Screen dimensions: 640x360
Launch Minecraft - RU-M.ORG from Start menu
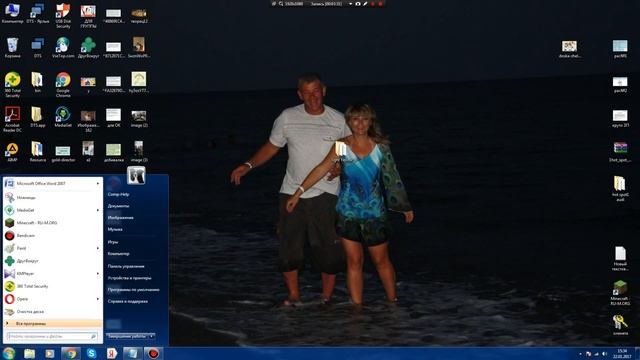click(53, 223)
